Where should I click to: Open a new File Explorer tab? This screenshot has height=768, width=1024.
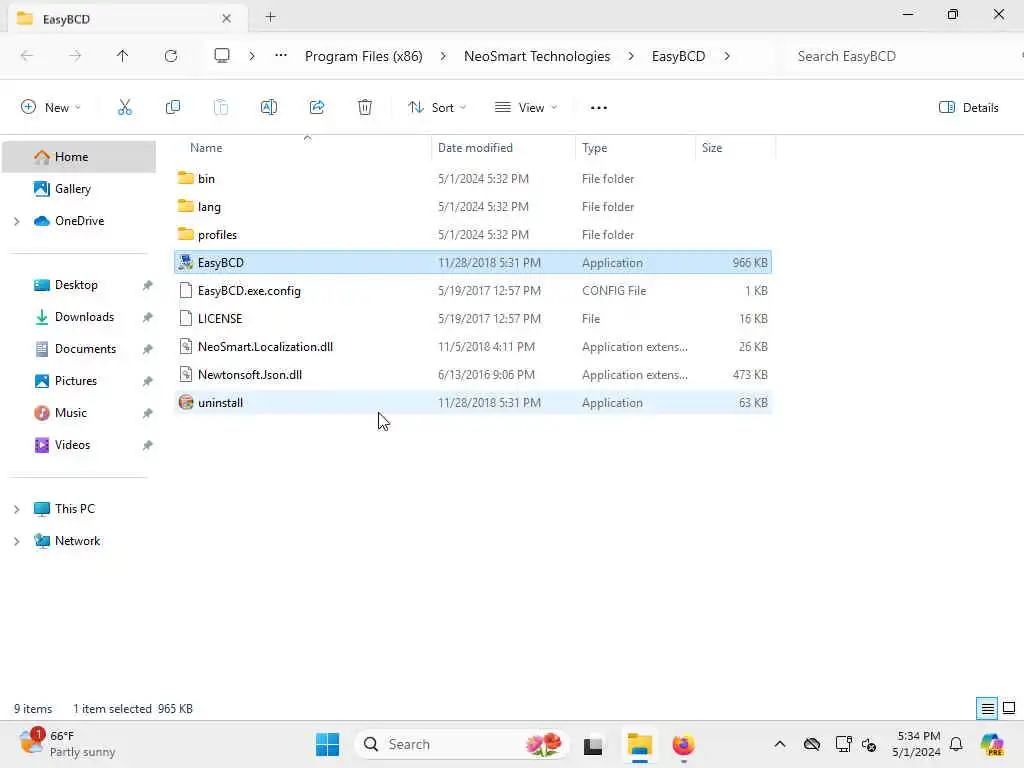pyautogui.click(x=270, y=18)
